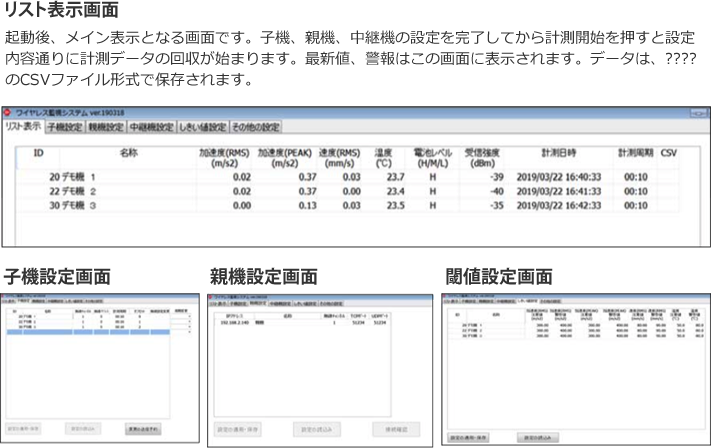Image resolution: width=711 pixels, height=448 pixels.
Task: Click the 加速度(PEAK) column header
Action: [285, 158]
